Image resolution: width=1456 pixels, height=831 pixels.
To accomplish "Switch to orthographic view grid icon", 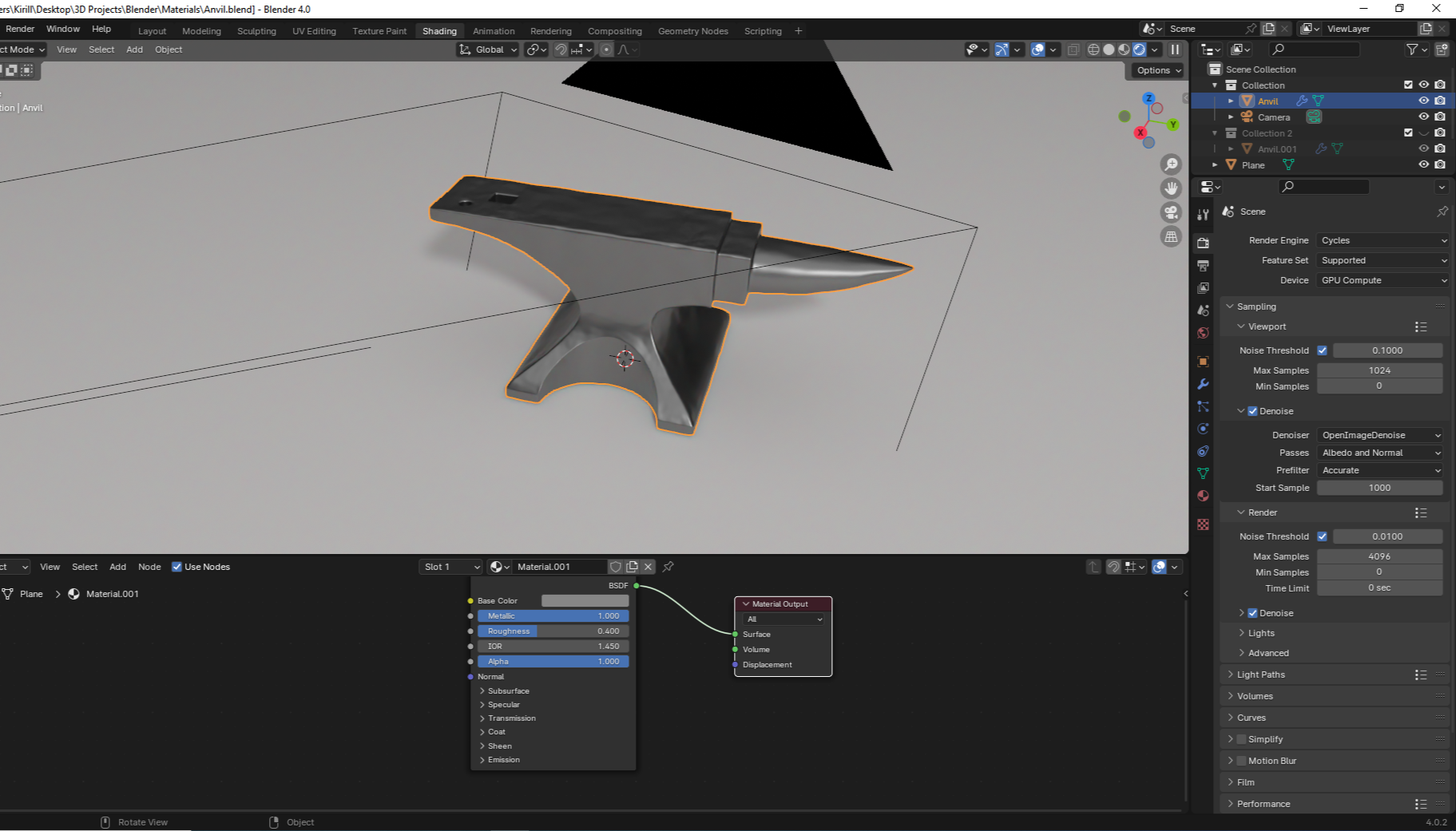I will (x=1171, y=236).
